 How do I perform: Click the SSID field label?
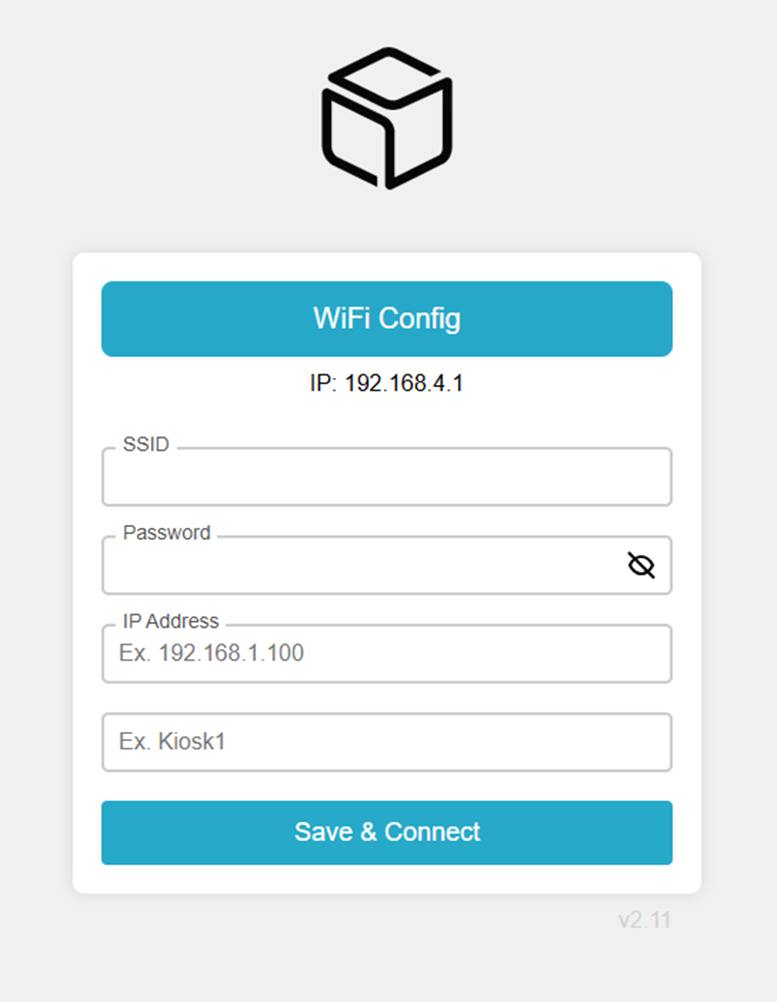coord(146,445)
